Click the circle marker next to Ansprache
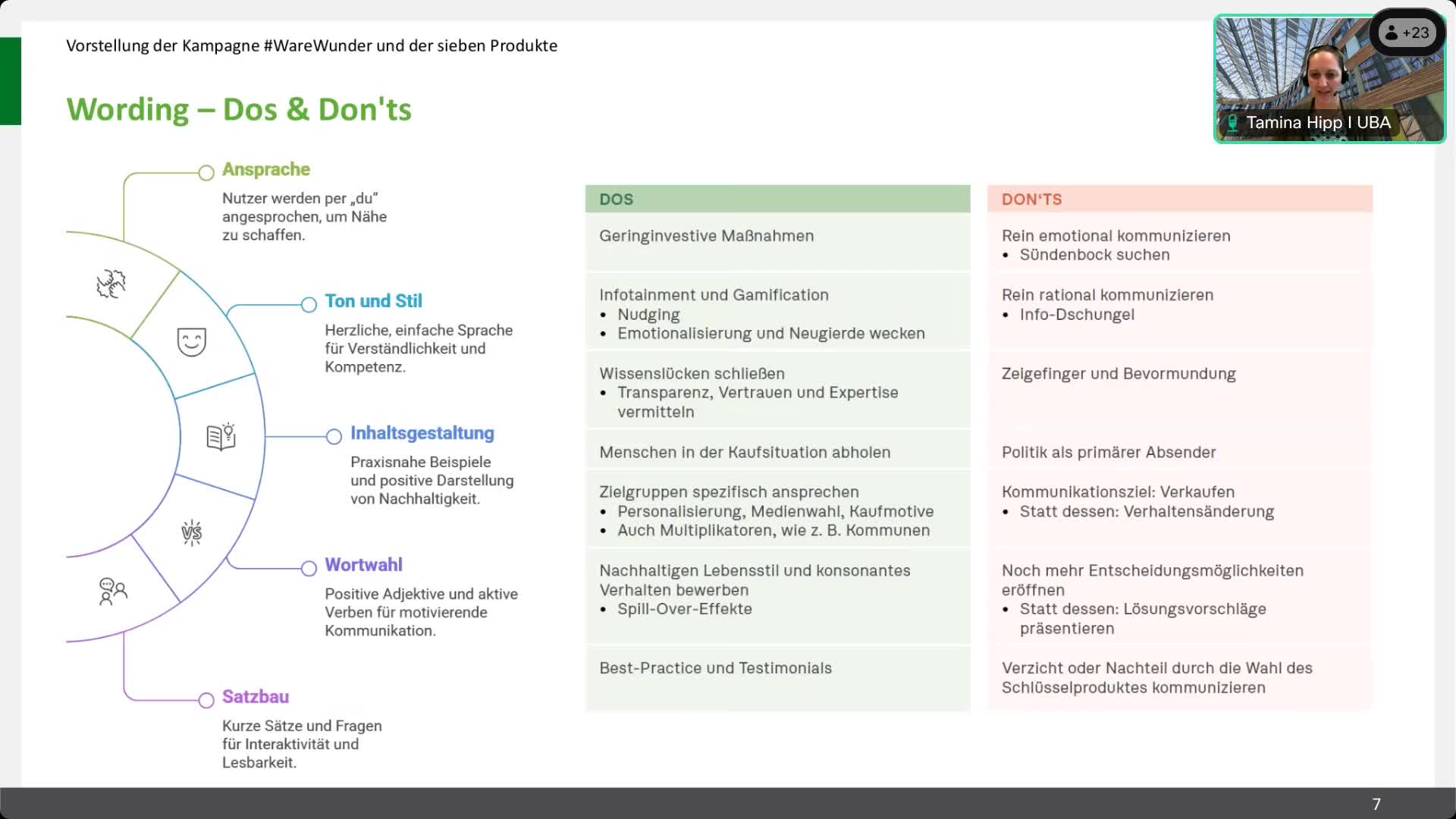1456x819 pixels. click(206, 173)
